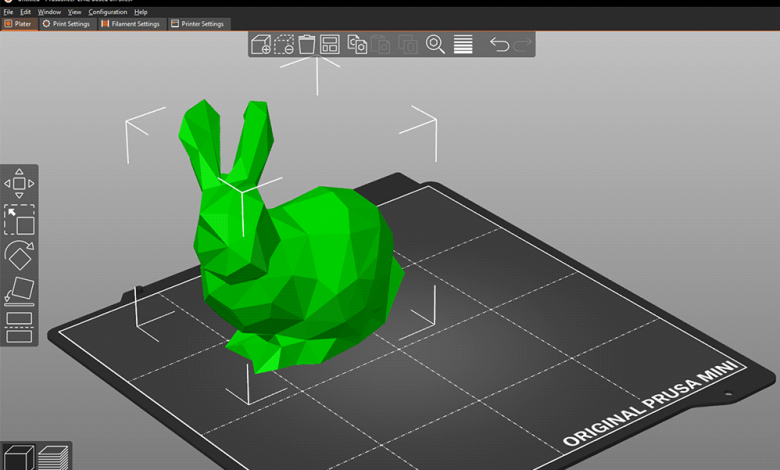Image resolution: width=780 pixels, height=470 pixels.
Task: Switch to the Print Settings tab
Action: [66, 23]
